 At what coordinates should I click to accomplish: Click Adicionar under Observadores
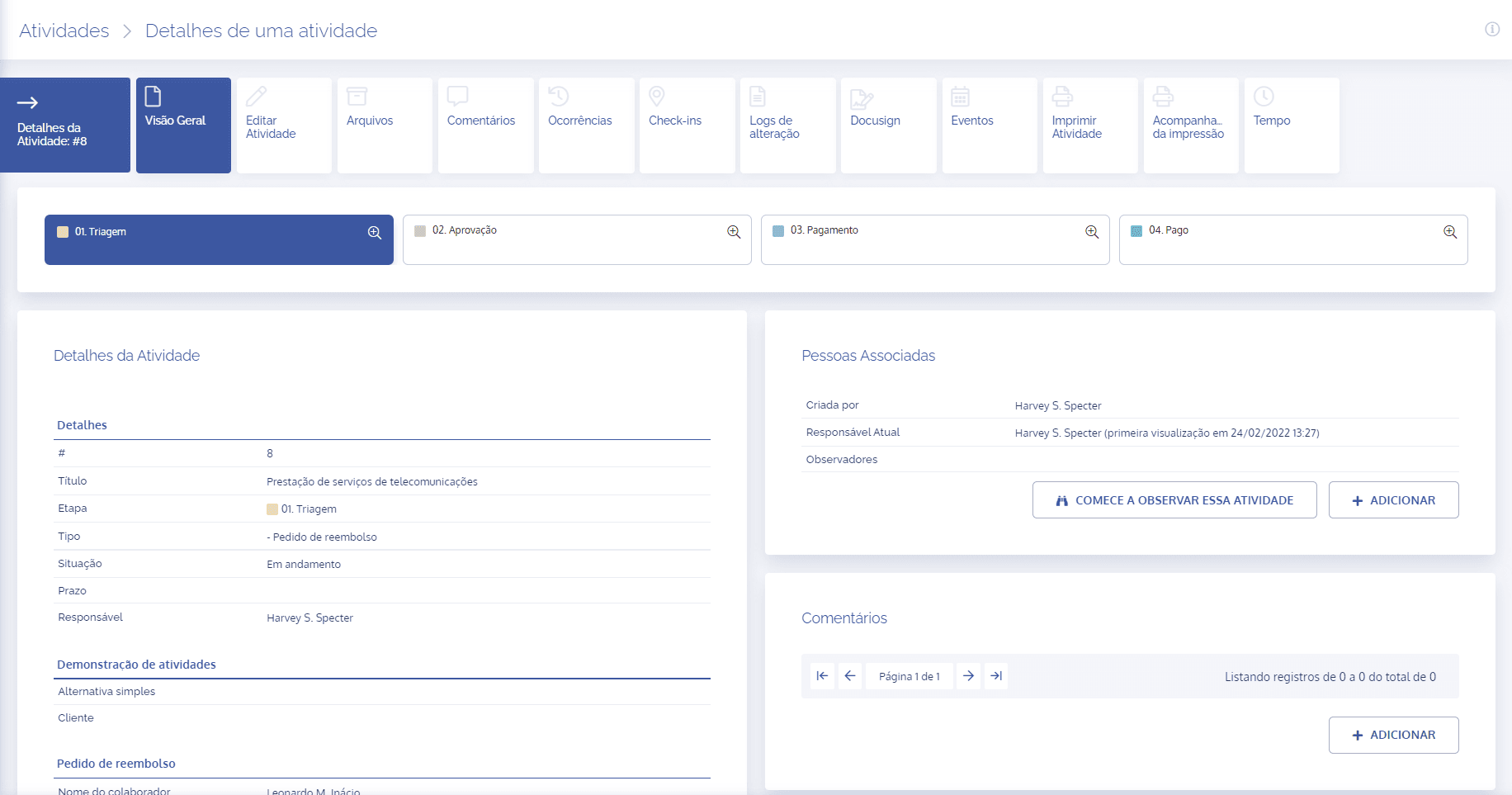[1393, 500]
